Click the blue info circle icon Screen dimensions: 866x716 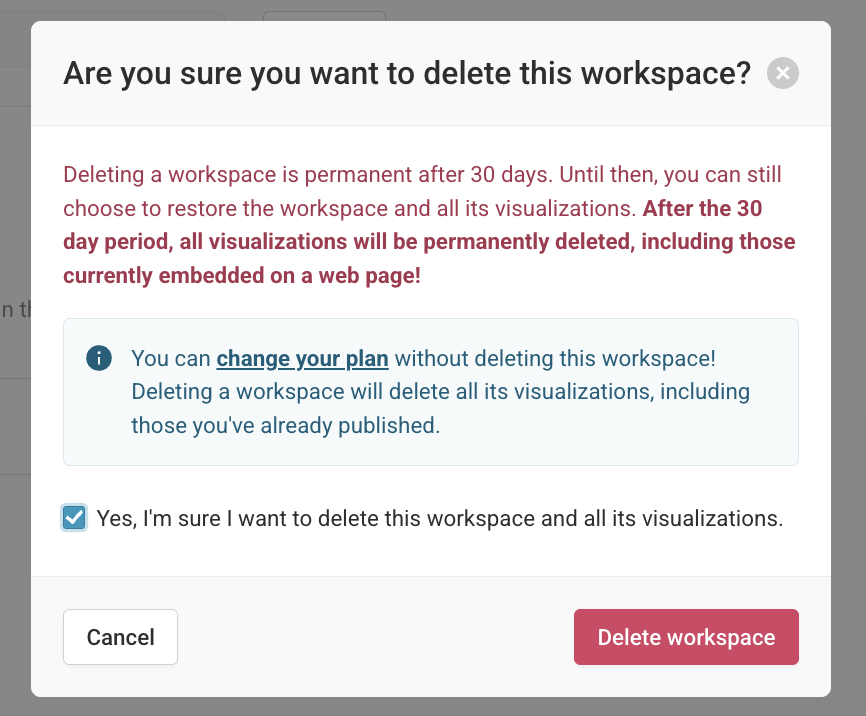coord(99,358)
